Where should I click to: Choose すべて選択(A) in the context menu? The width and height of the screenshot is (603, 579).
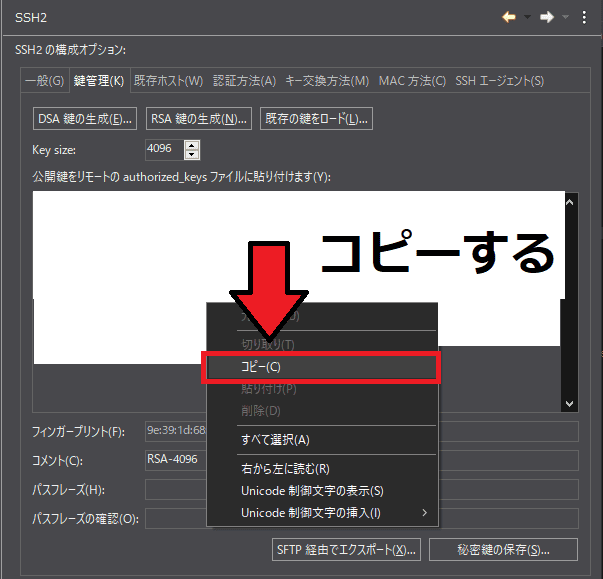275,439
